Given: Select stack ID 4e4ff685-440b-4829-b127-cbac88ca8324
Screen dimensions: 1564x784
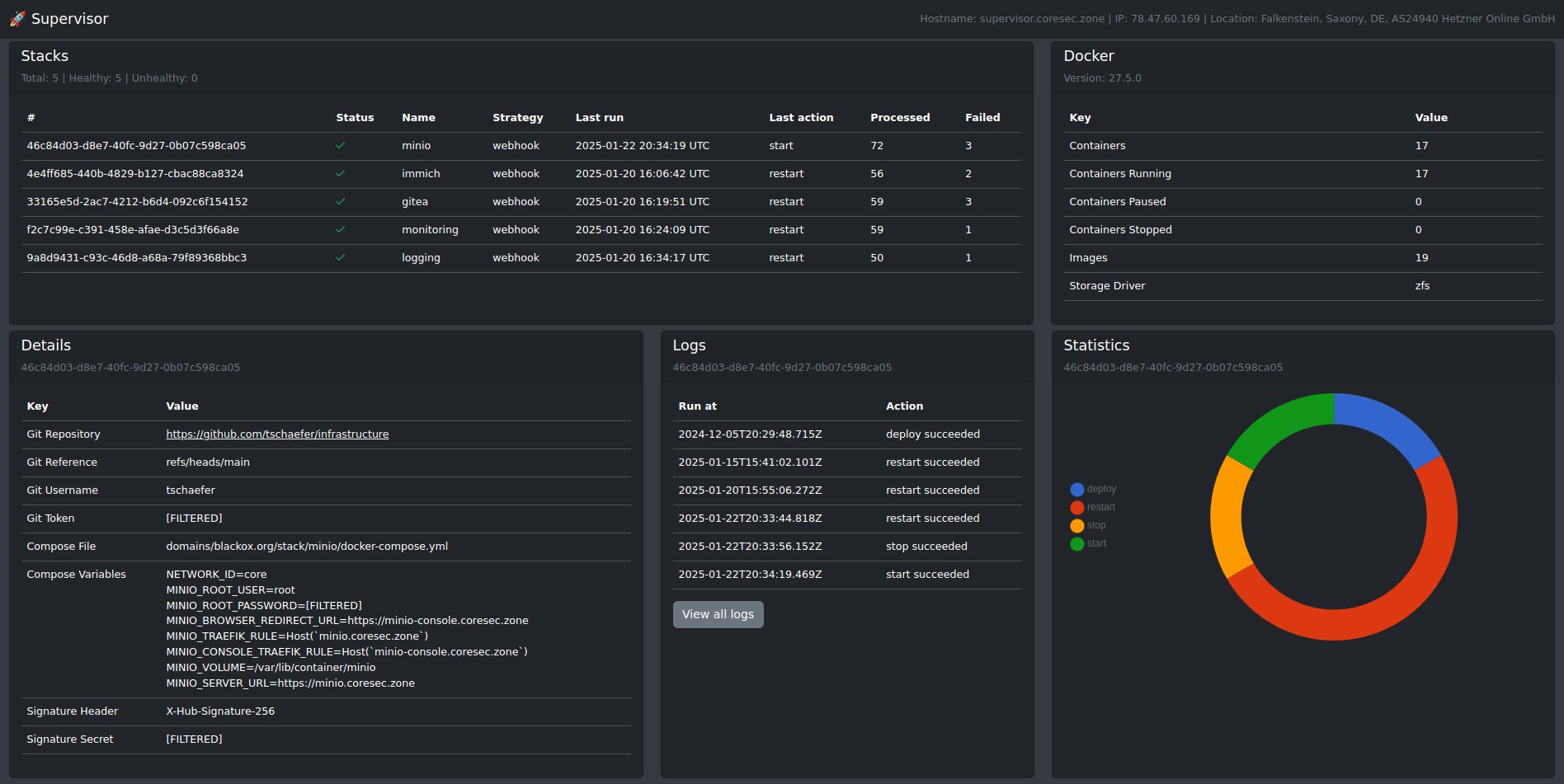Looking at the screenshot, I should 135,174.
